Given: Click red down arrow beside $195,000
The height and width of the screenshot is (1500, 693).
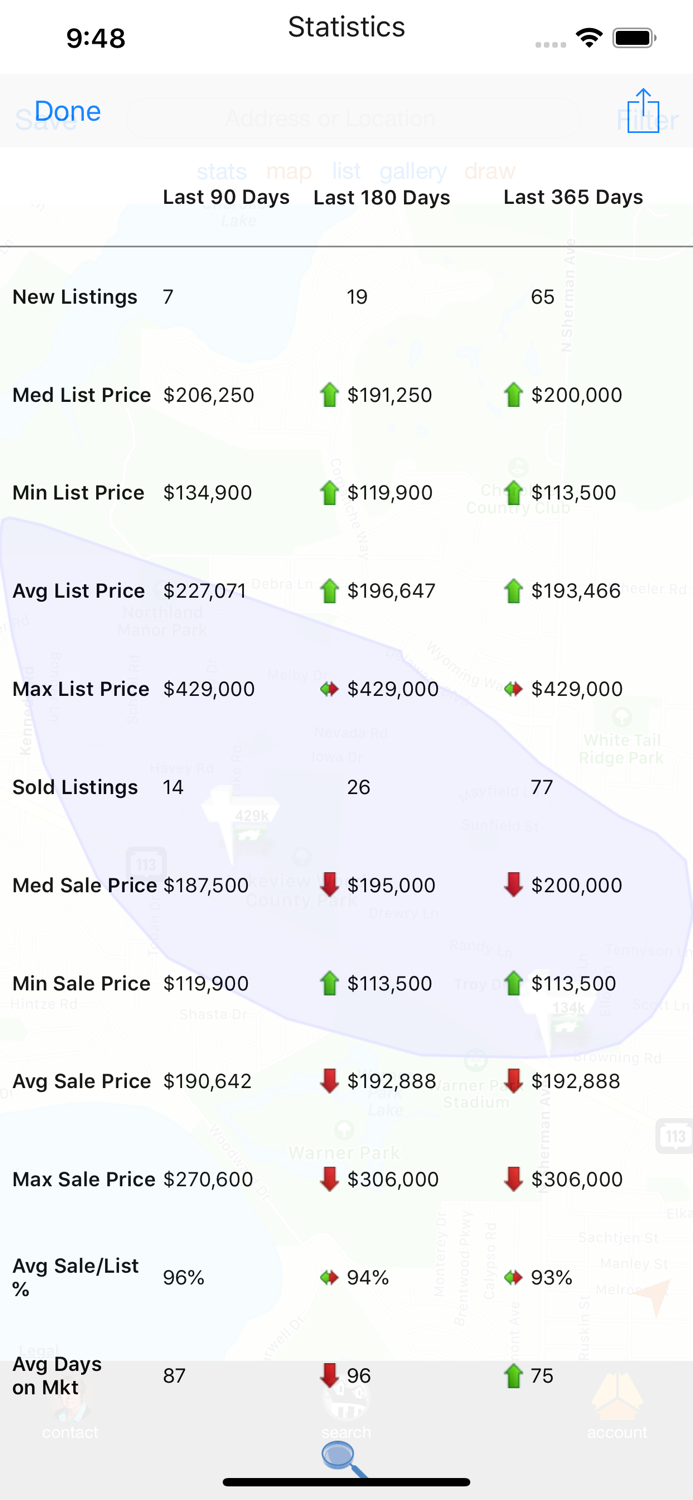Looking at the screenshot, I should pos(329,885).
